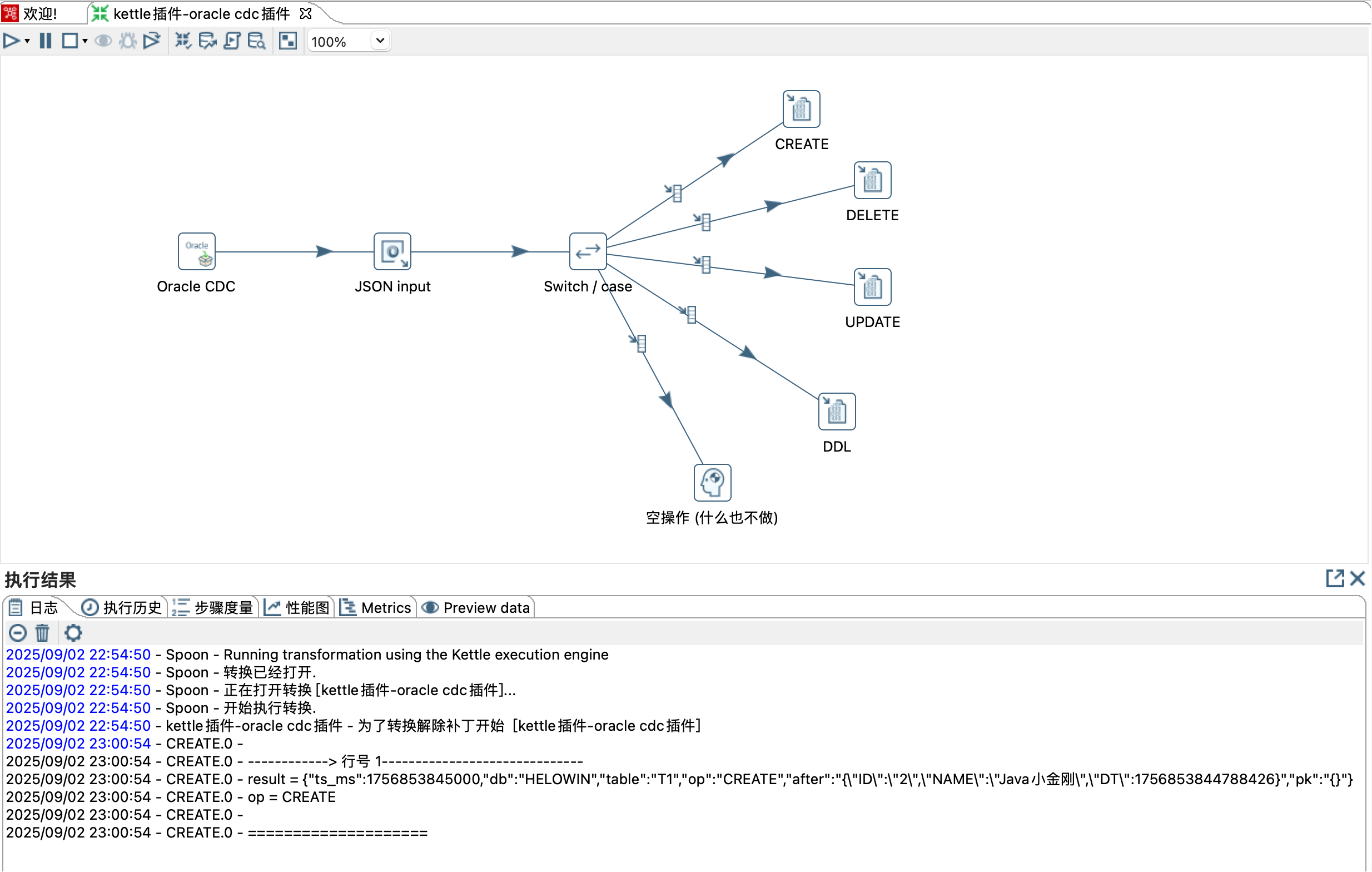Select the Switch / case step icon
The height and width of the screenshot is (872, 1372).
[588, 251]
